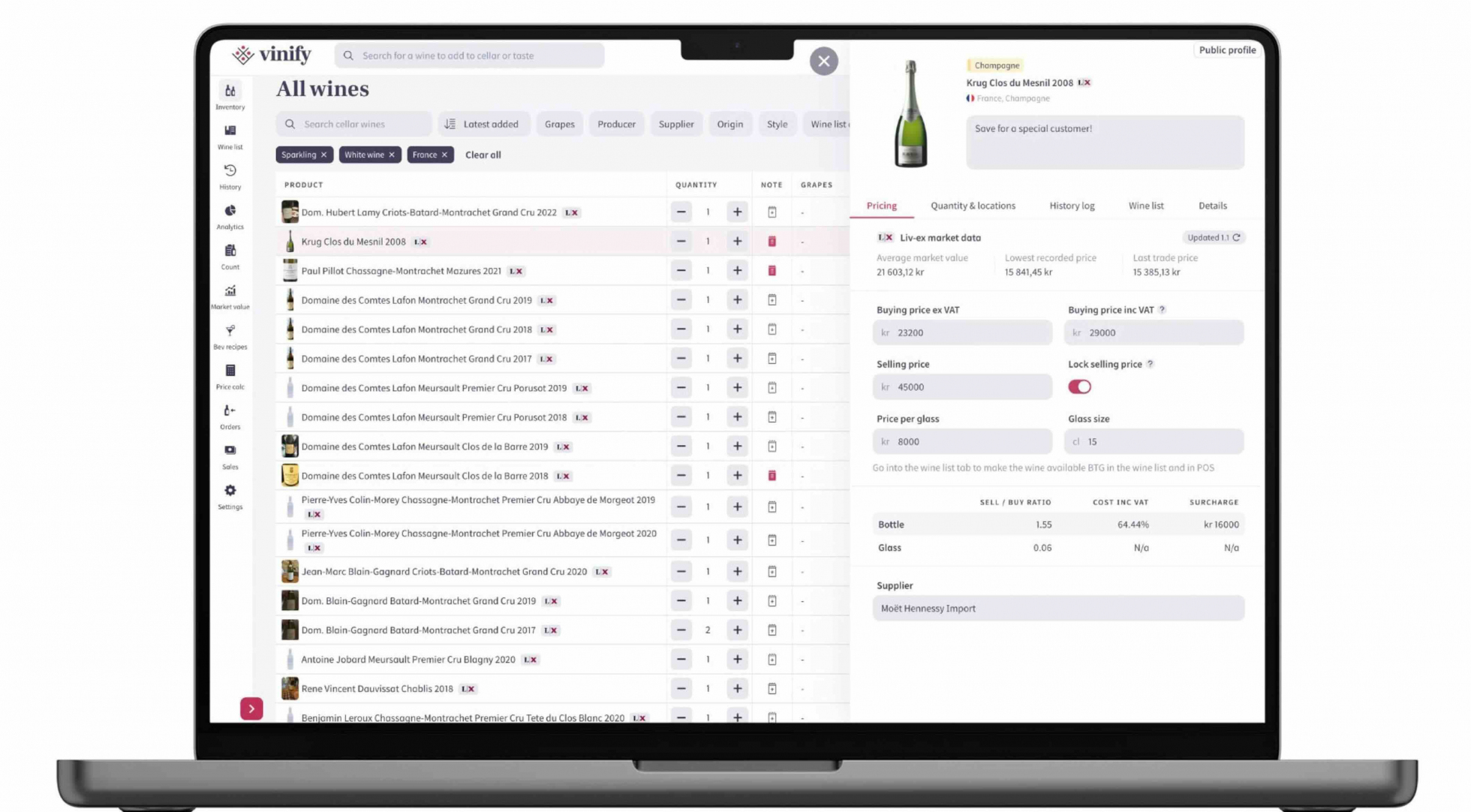Viewport: 1471px width, 812px height.
Task: Open the Grapes filter dropdown
Action: [x=559, y=124]
